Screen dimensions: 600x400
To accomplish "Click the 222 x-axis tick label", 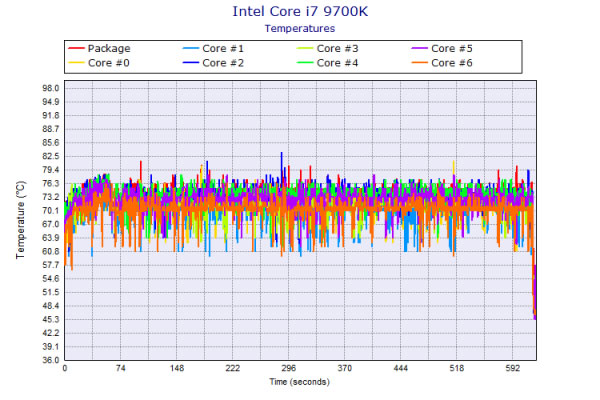I will coord(233,368).
